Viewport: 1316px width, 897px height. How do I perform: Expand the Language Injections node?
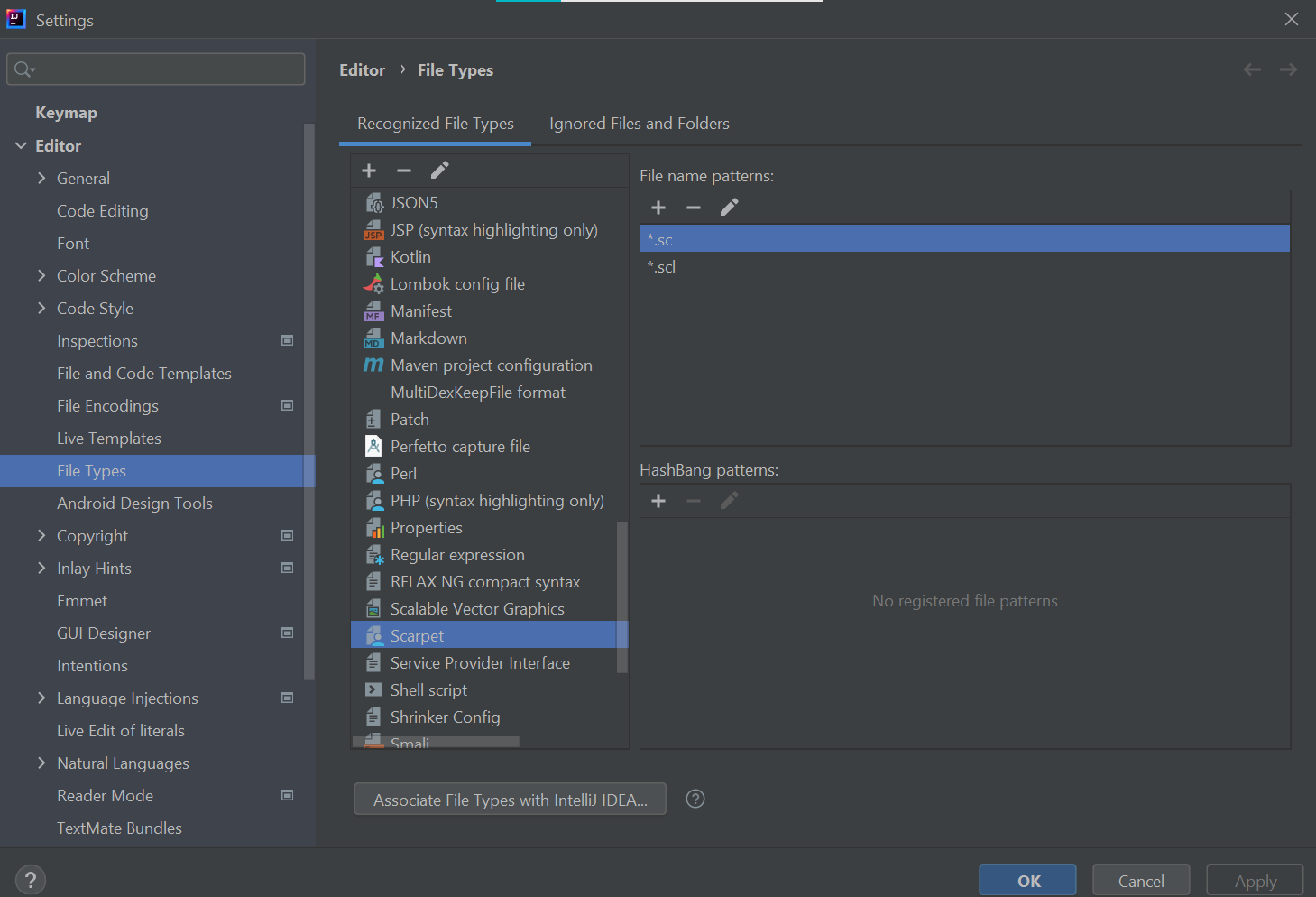pyautogui.click(x=41, y=698)
